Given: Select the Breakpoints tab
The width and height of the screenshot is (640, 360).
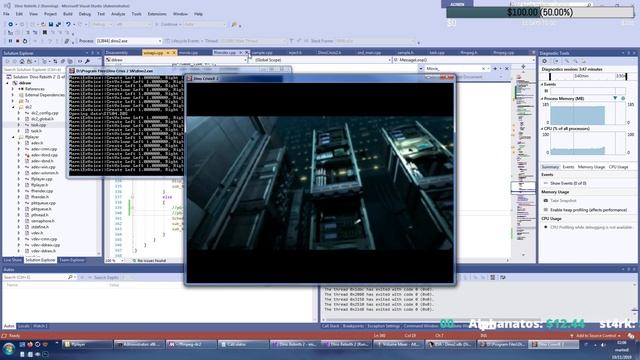Looking at the screenshot, I should pos(353,326).
